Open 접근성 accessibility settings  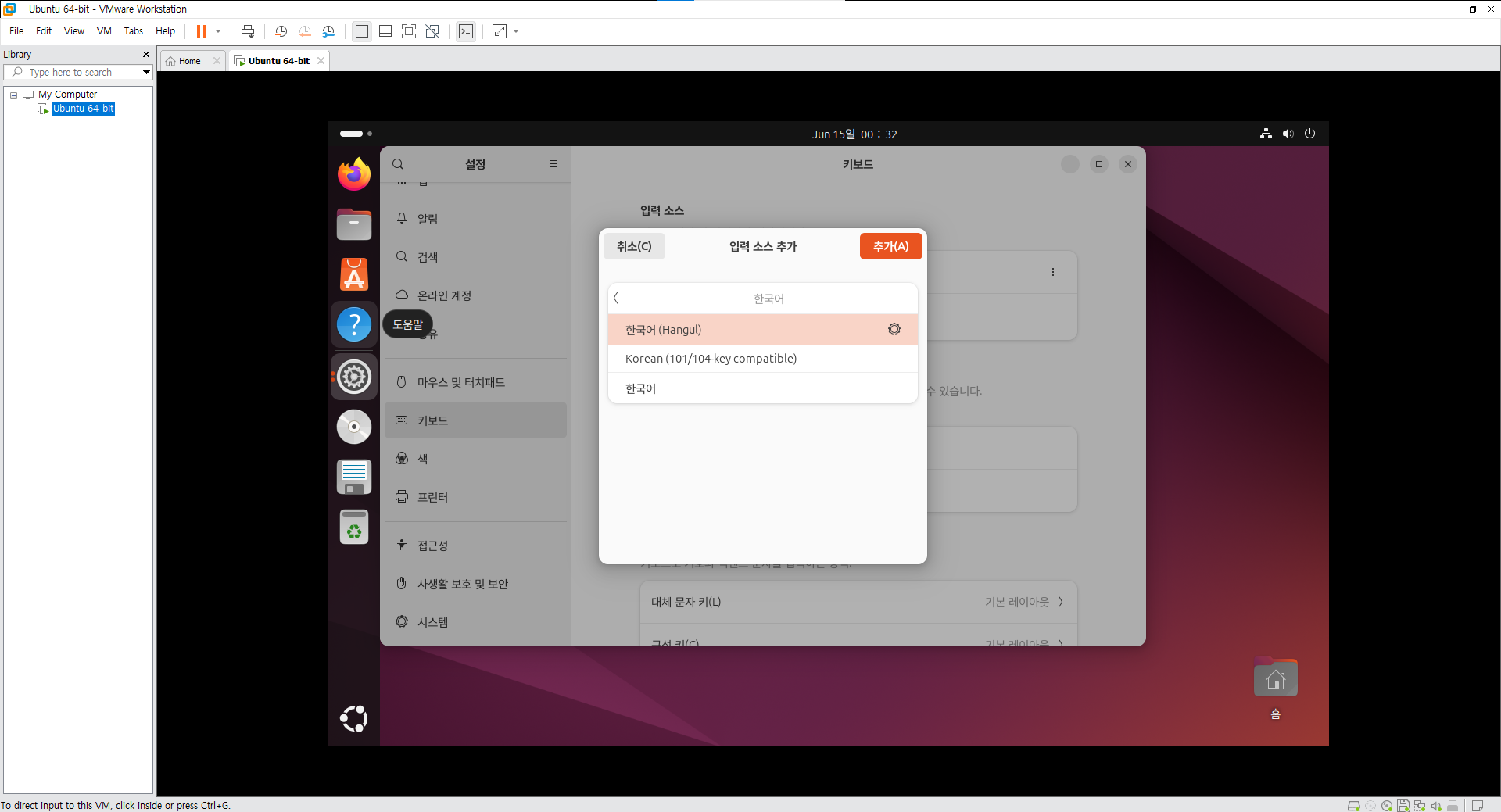click(x=475, y=546)
